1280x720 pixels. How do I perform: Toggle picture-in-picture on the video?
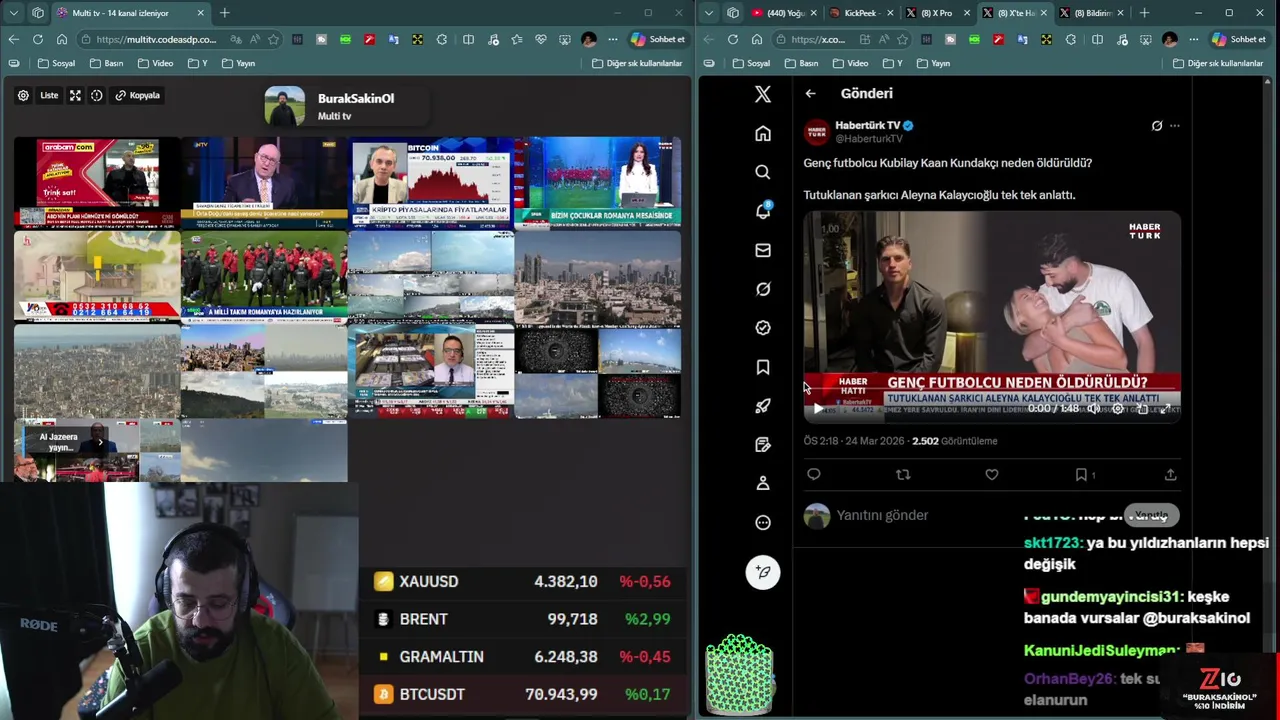click(1142, 408)
